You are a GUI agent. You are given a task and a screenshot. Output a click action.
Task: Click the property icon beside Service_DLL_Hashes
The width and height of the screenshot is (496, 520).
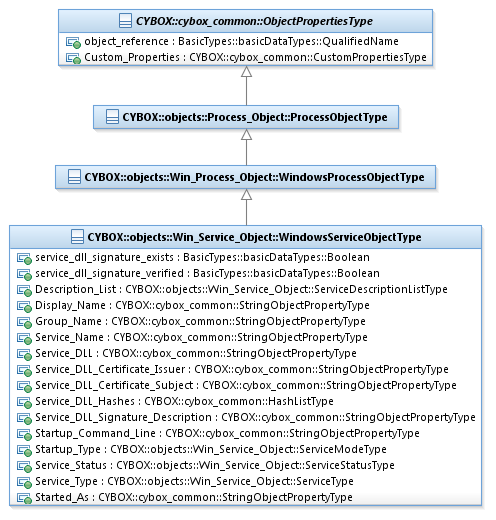[x=24, y=402]
